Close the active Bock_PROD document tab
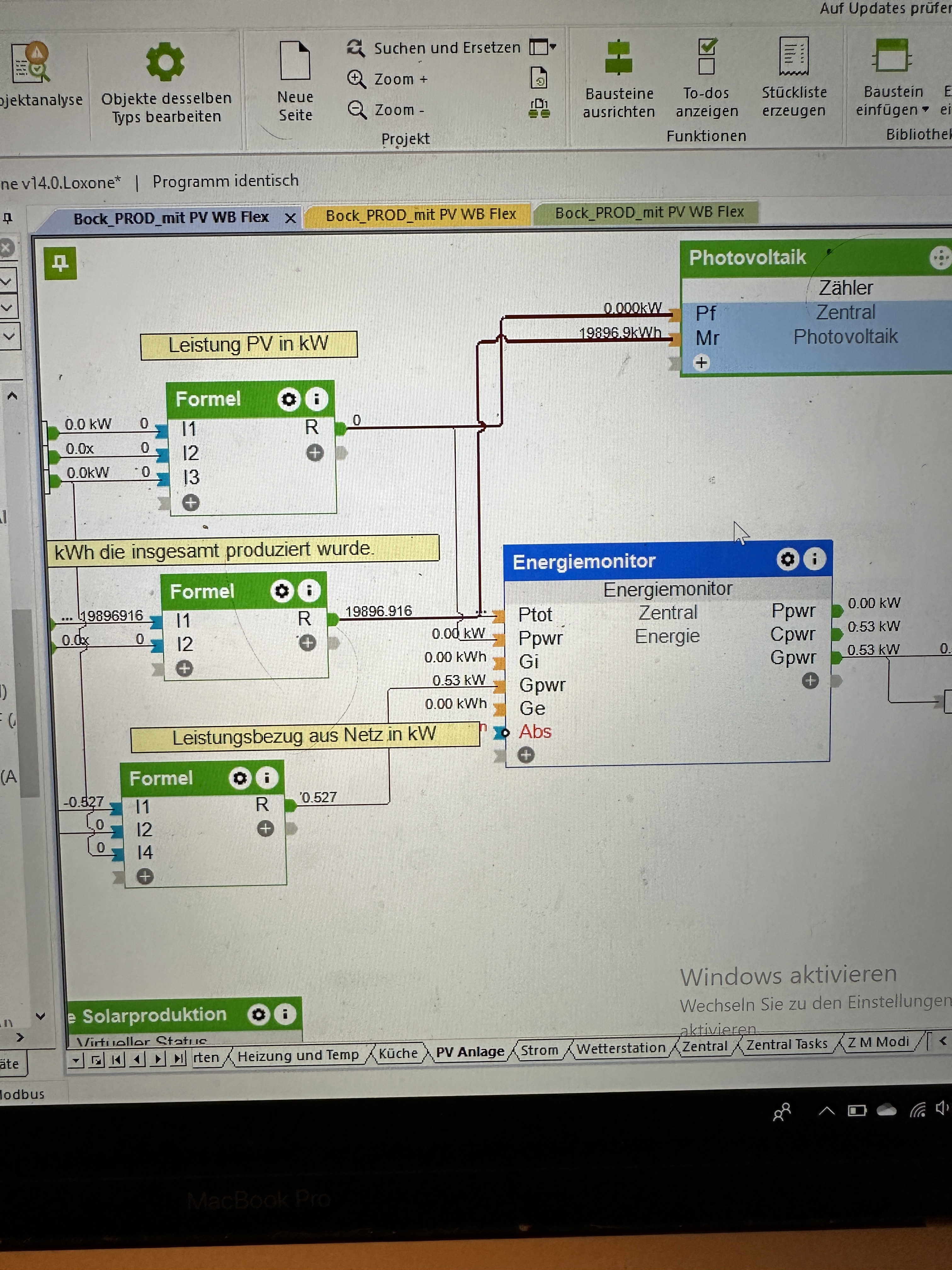Viewport: 952px width, 1270px height. click(290, 218)
